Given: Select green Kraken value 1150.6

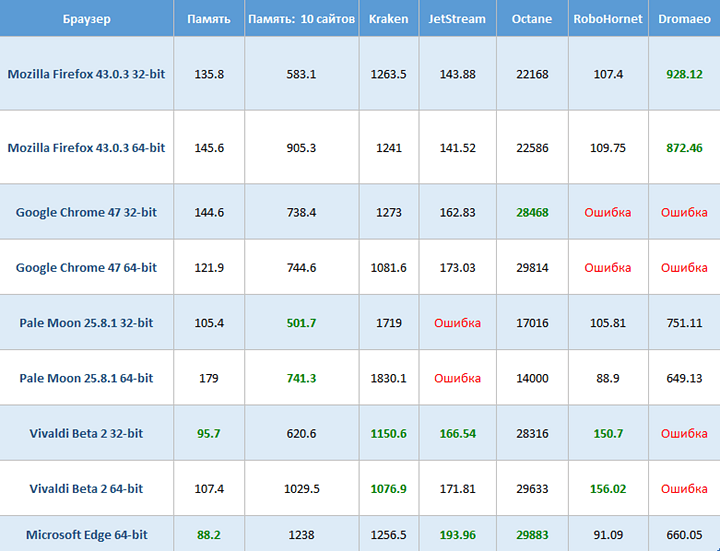Looking at the screenshot, I should click(x=388, y=434).
